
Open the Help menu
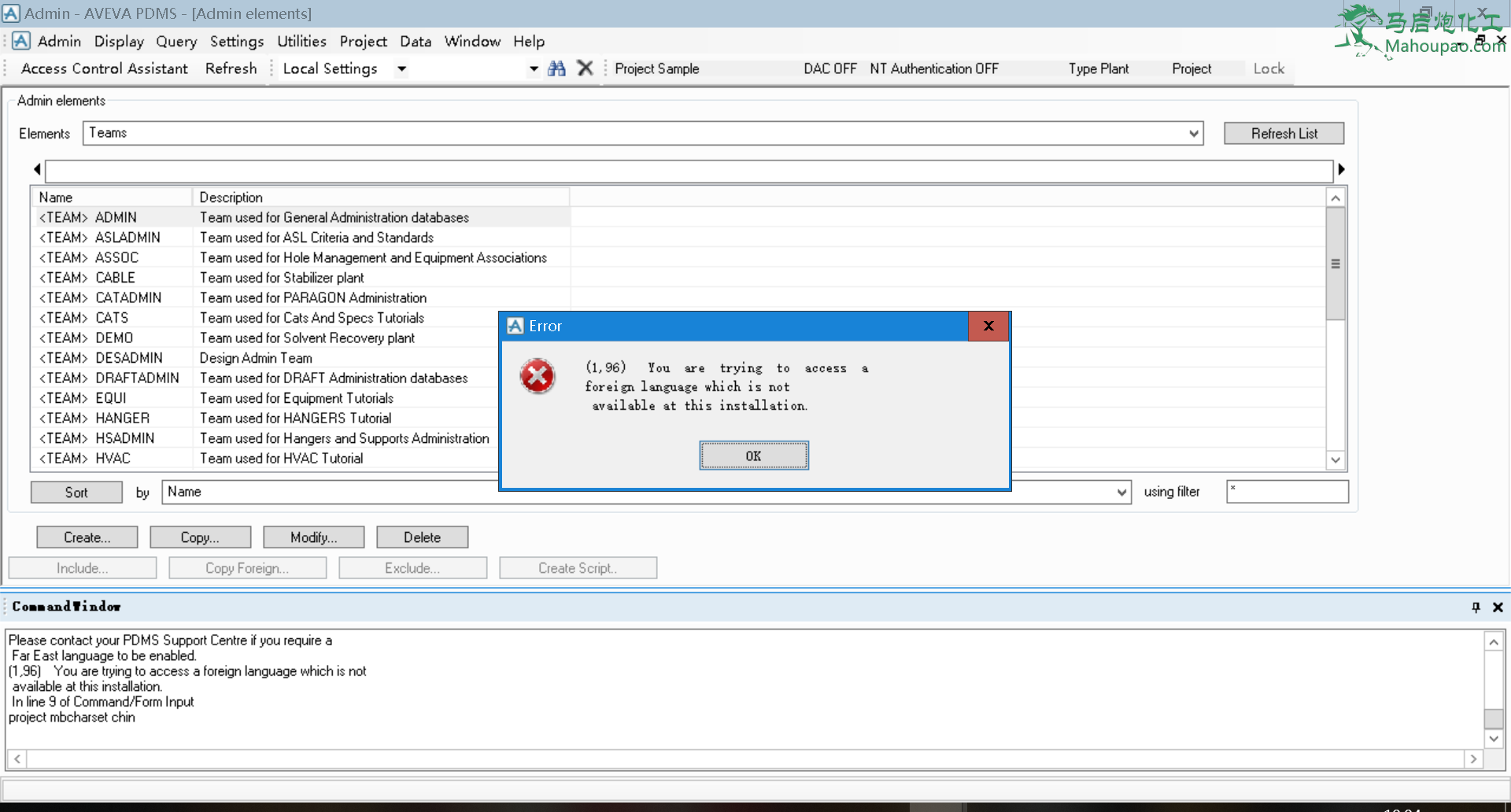pyautogui.click(x=529, y=41)
